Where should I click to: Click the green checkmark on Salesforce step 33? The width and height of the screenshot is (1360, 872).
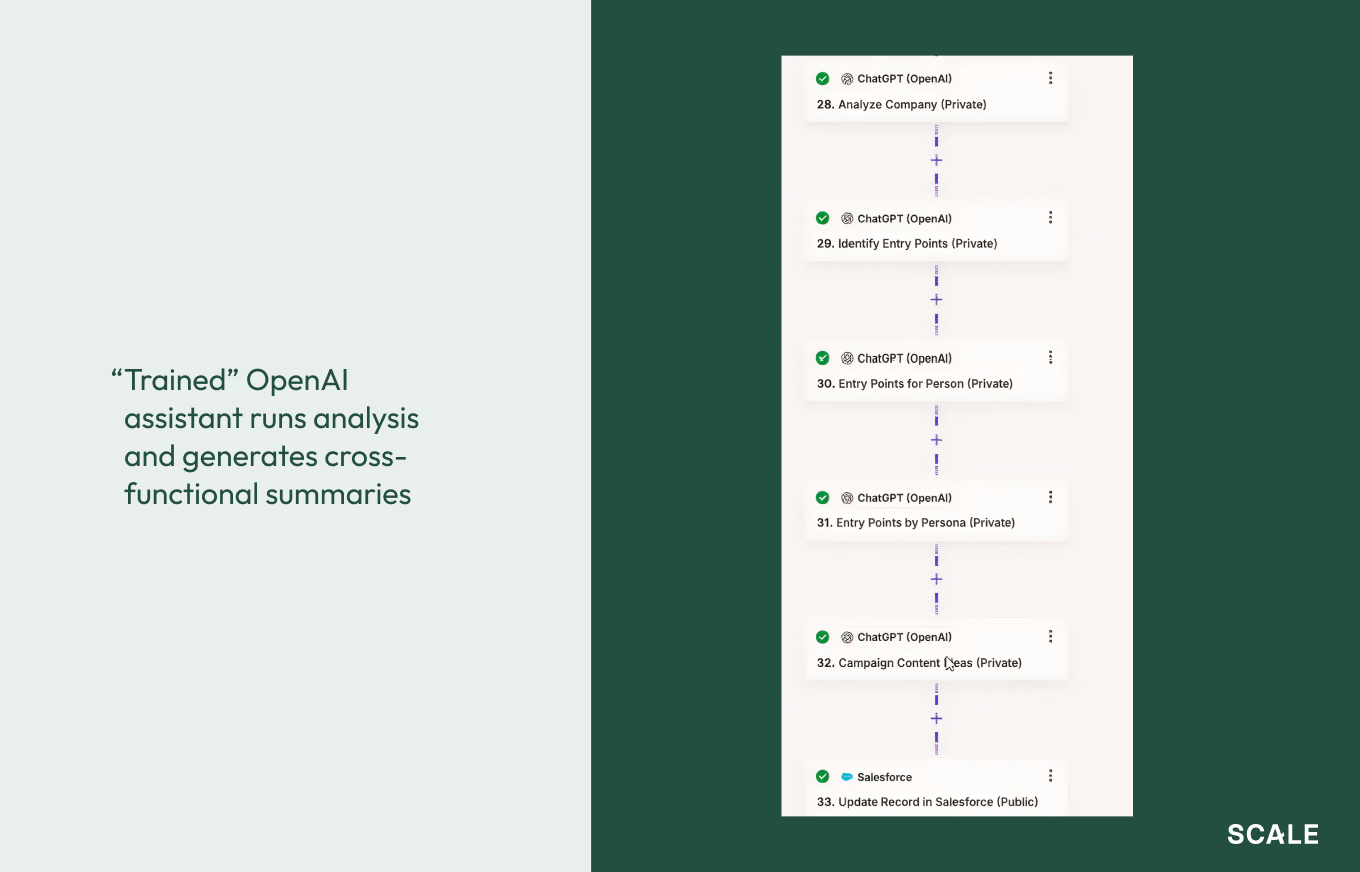(x=822, y=776)
